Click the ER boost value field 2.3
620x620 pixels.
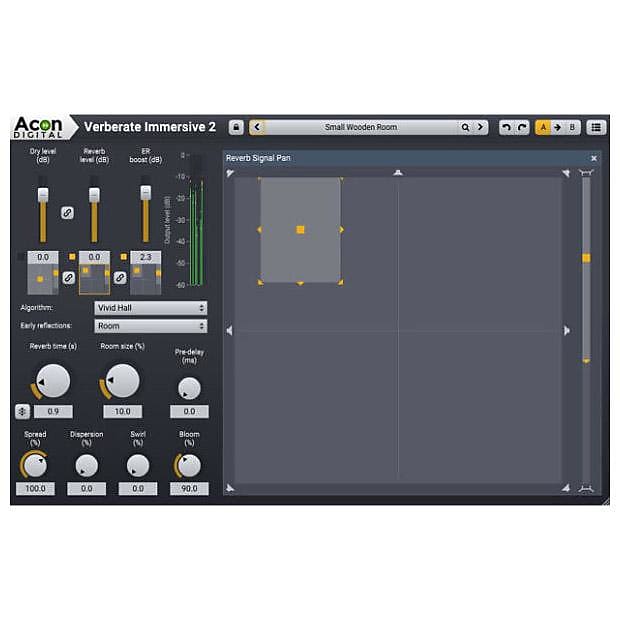pyautogui.click(x=146, y=257)
